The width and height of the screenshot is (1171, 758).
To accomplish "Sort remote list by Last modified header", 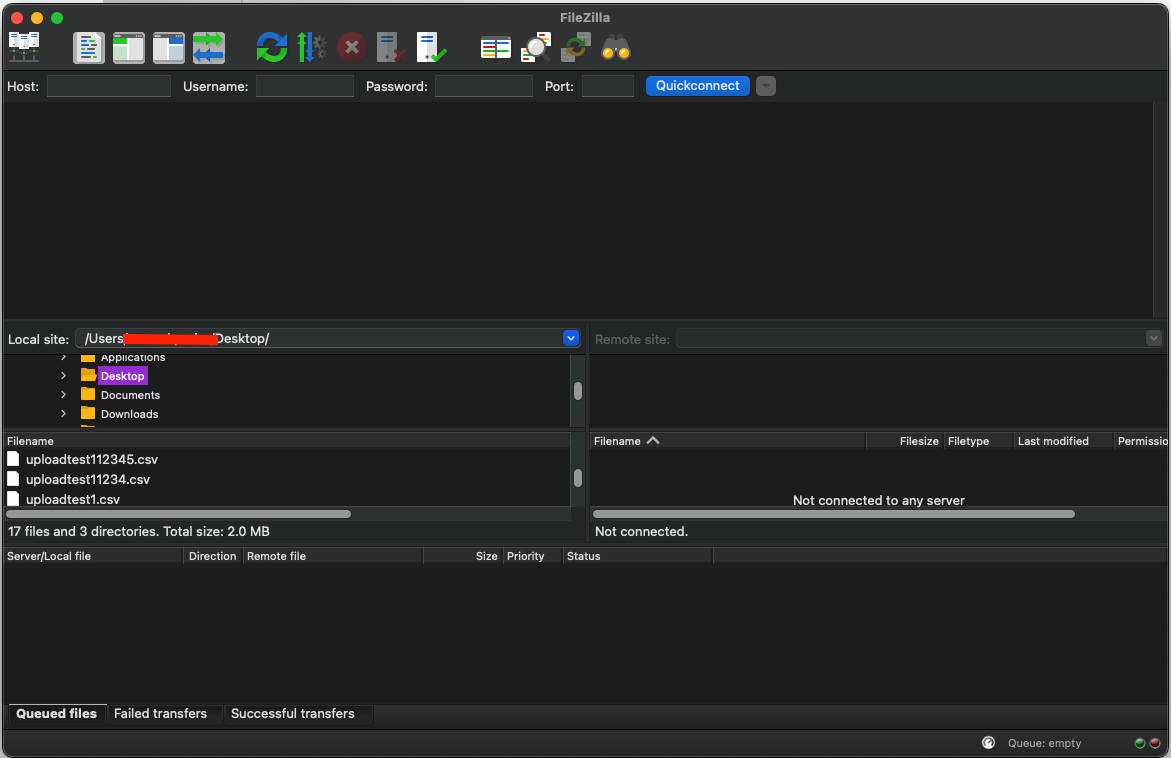I will [1063, 441].
